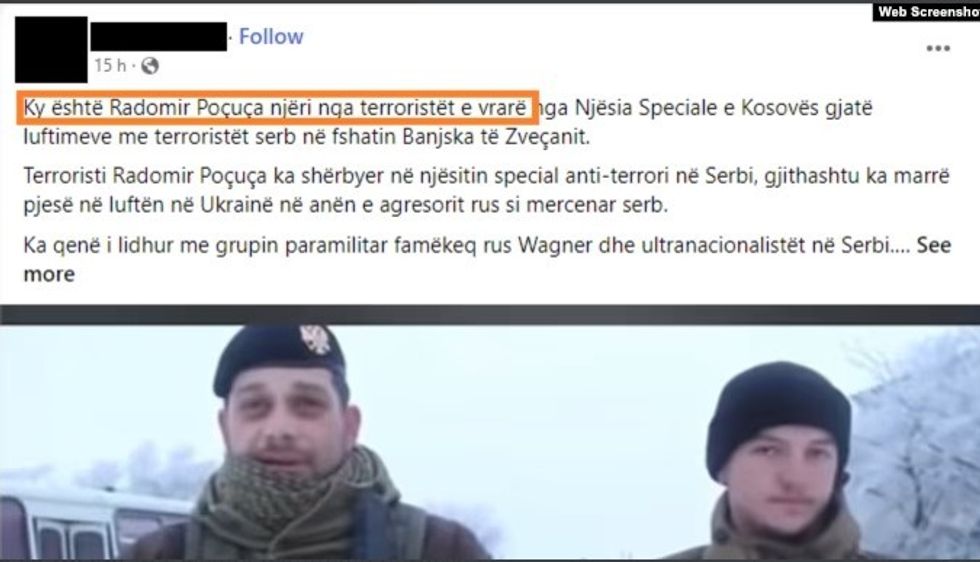This screenshot has width=980, height=562.
Task: Click the paragraph starting Ka qenë i lidhur
Action: point(487,259)
